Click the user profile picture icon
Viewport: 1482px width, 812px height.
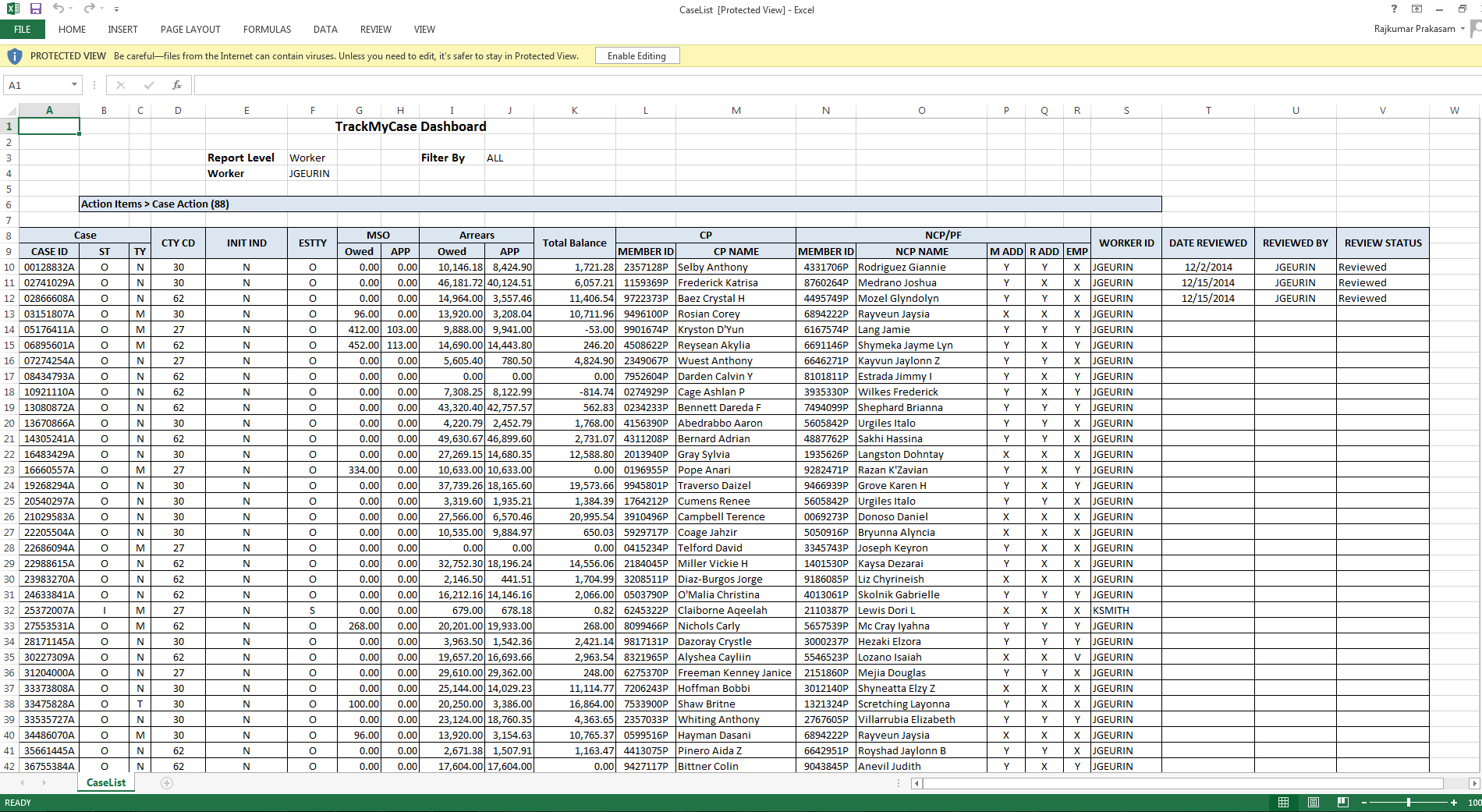[x=1476, y=29]
